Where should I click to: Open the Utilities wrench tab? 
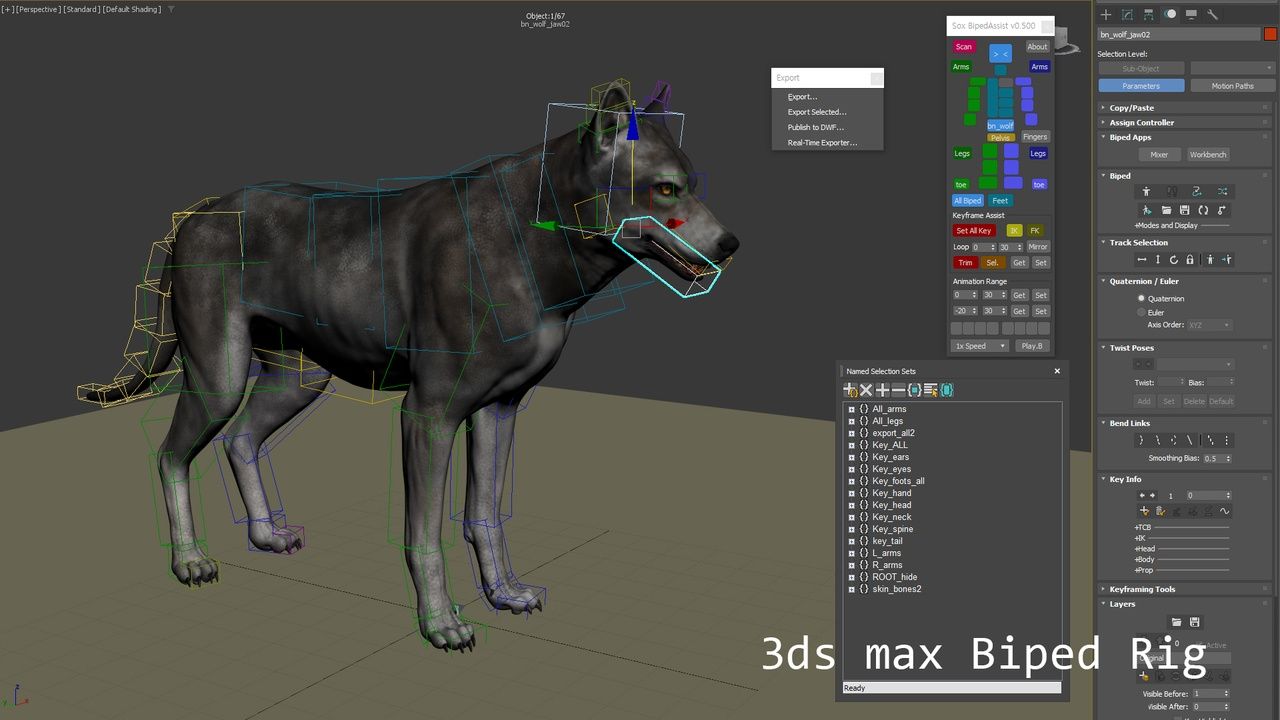click(x=1212, y=14)
